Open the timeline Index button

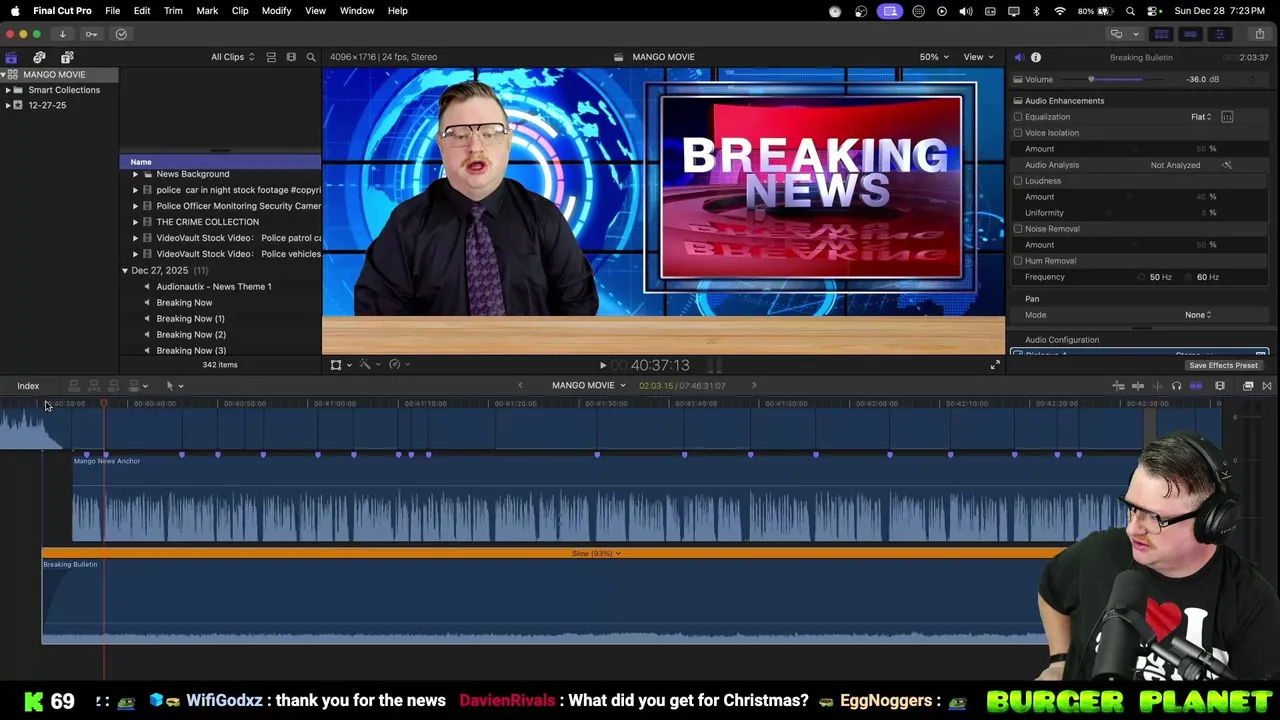tap(28, 386)
